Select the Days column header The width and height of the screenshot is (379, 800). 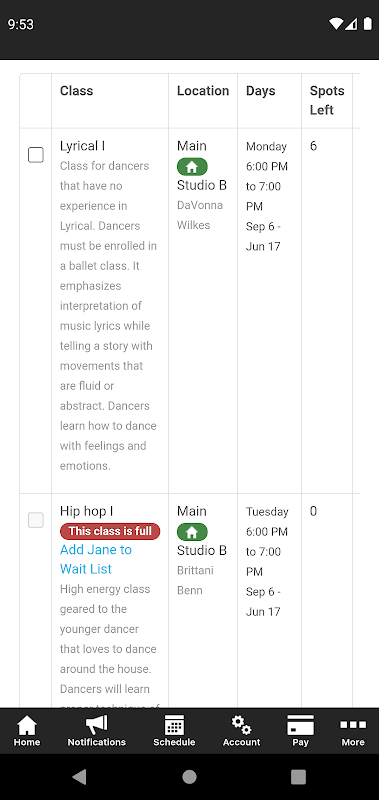pos(261,91)
